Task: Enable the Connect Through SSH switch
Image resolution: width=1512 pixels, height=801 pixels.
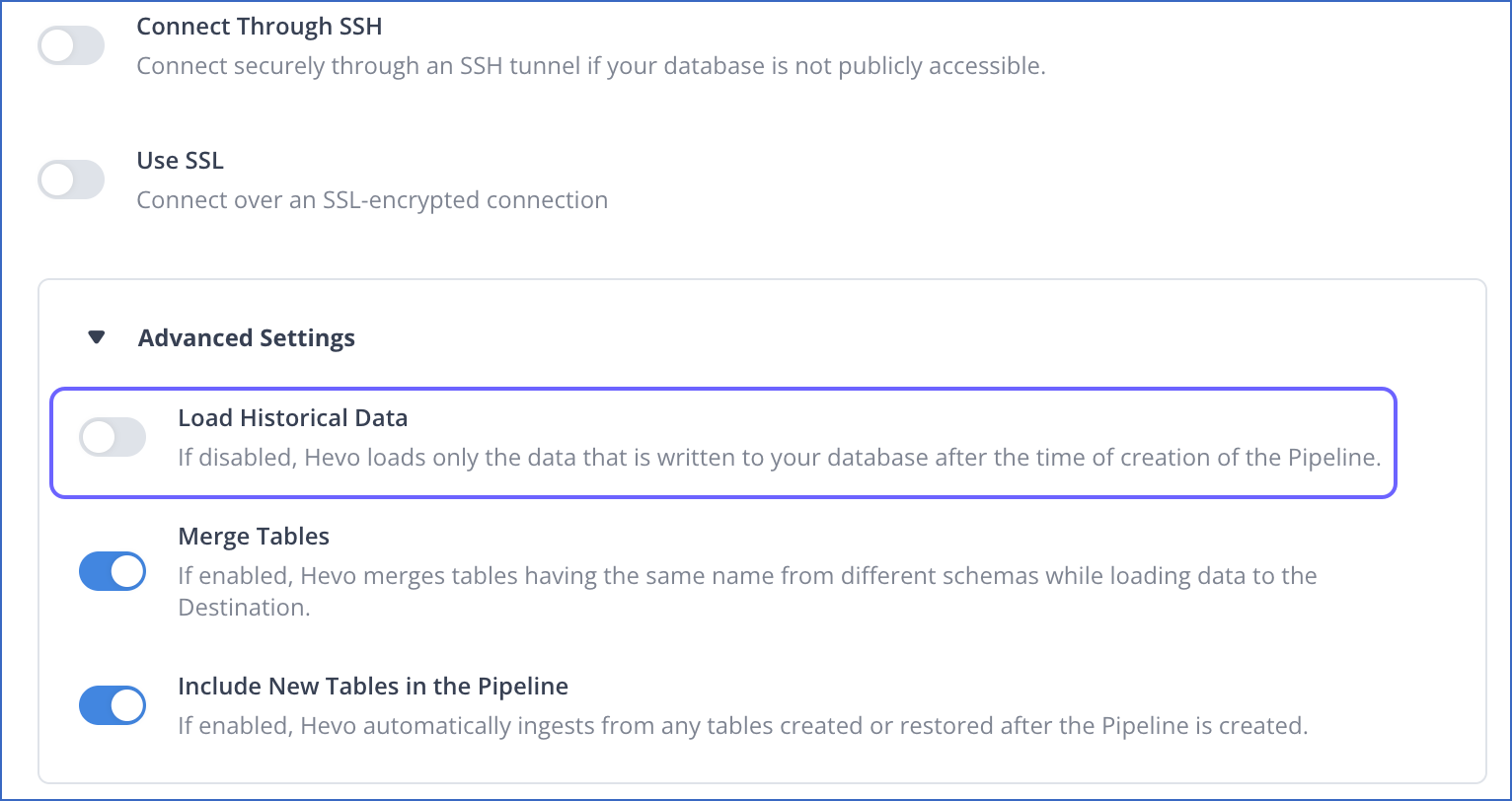Action: tap(71, 45)
